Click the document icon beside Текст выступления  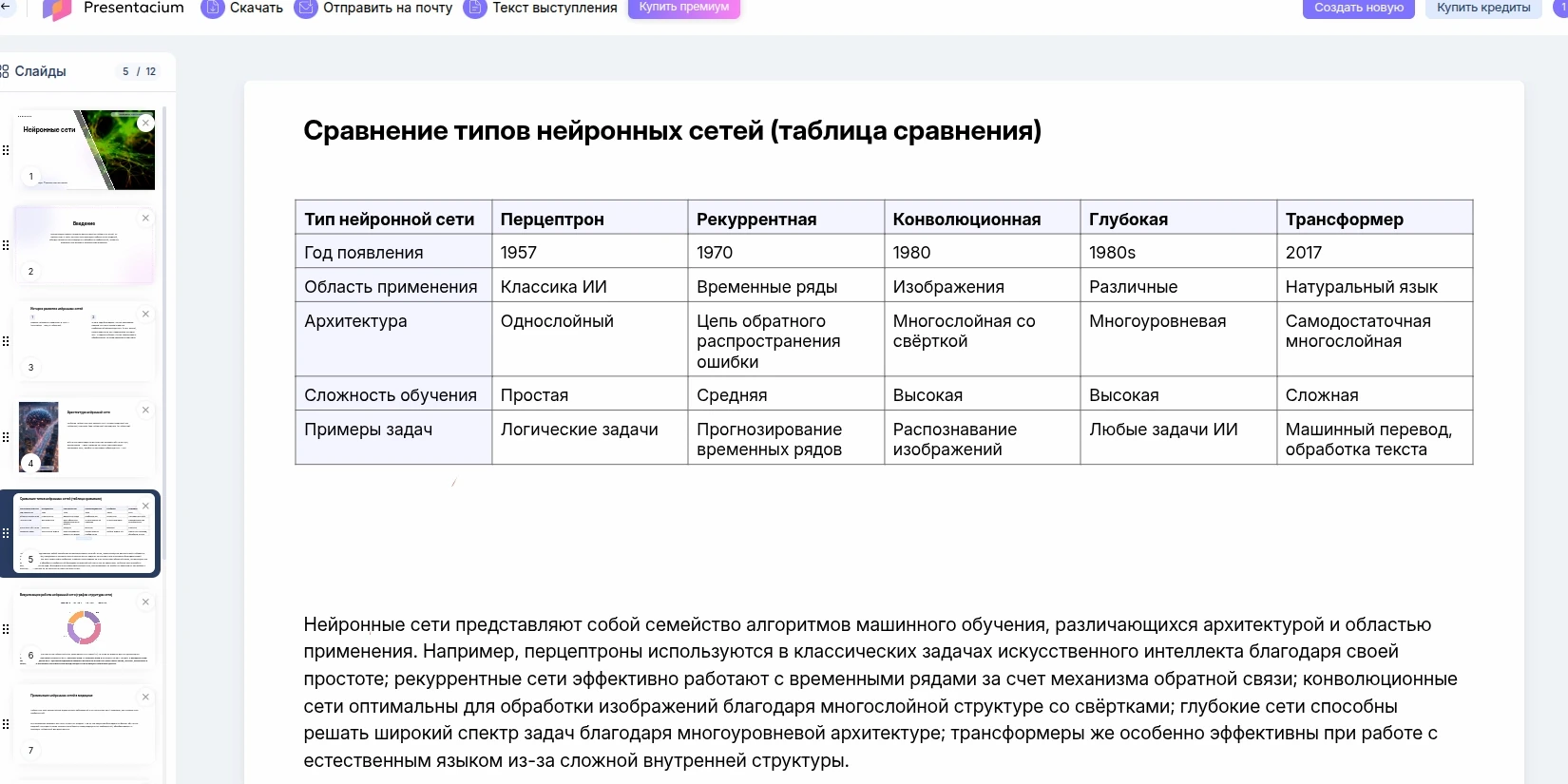pos(474,9)
